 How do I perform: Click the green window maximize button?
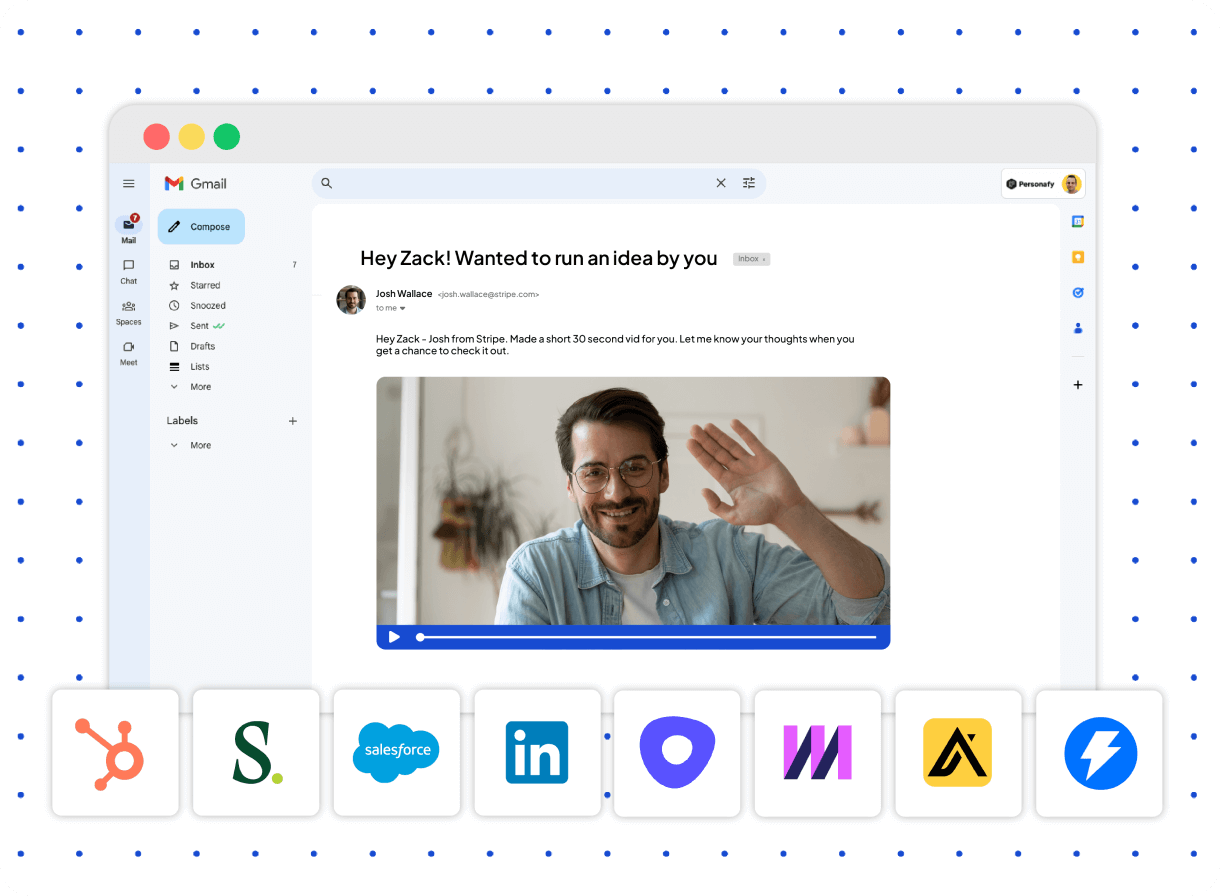coord(227,136)
